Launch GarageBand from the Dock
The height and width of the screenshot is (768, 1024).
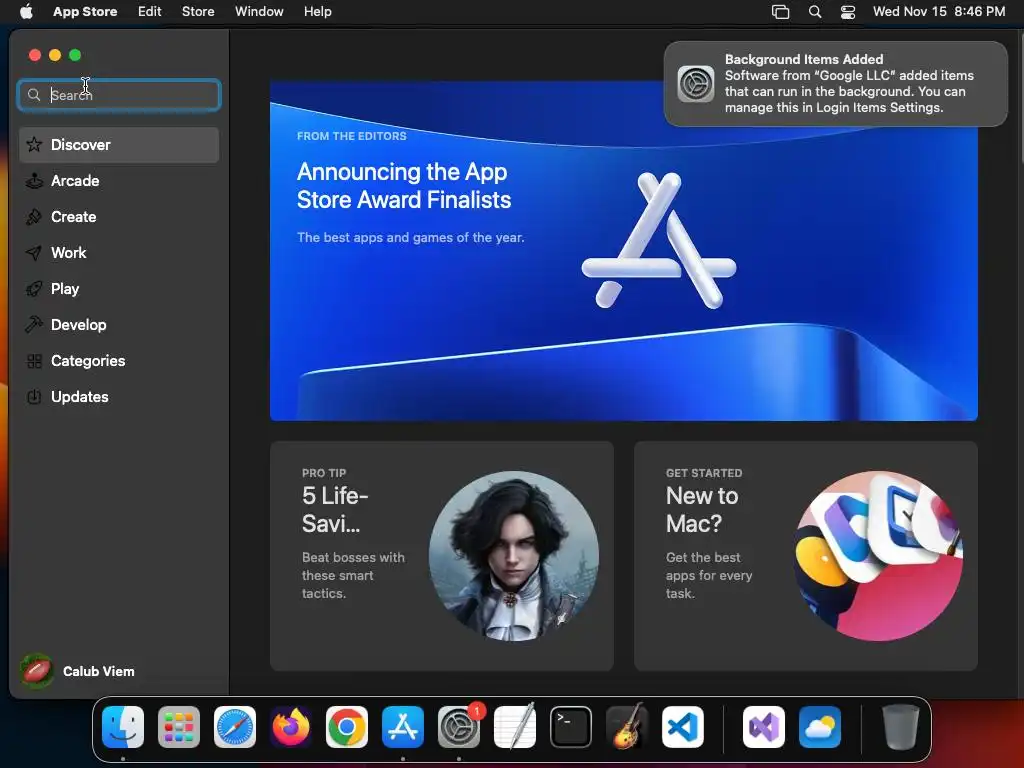(x=627, y=727)
